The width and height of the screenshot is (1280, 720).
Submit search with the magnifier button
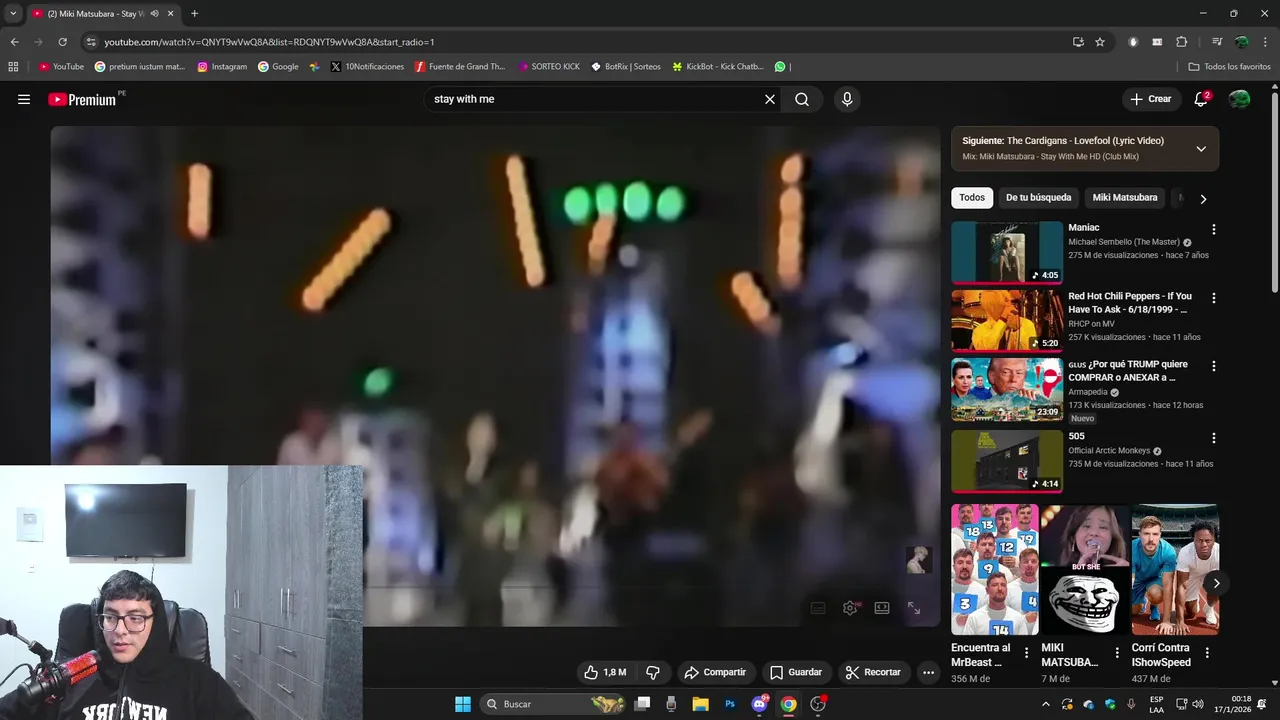(x=802, y=99)
